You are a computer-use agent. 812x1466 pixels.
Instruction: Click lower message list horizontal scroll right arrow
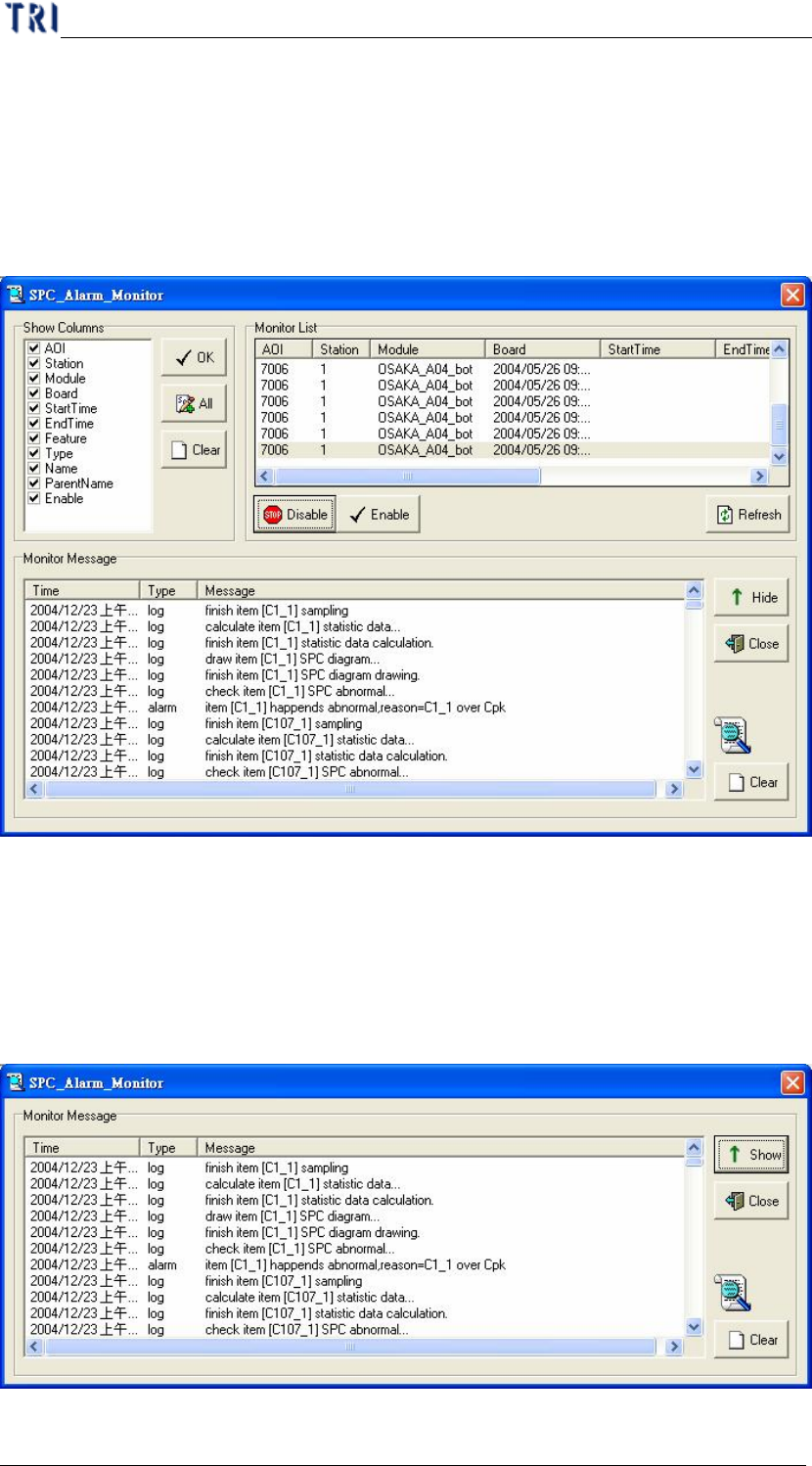tap(673, 1347)
